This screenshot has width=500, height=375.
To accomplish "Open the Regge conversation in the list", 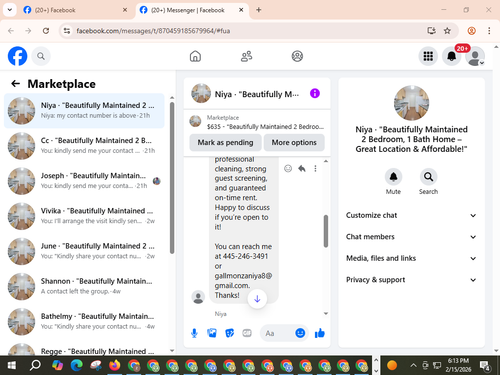I will click(84, 348).
